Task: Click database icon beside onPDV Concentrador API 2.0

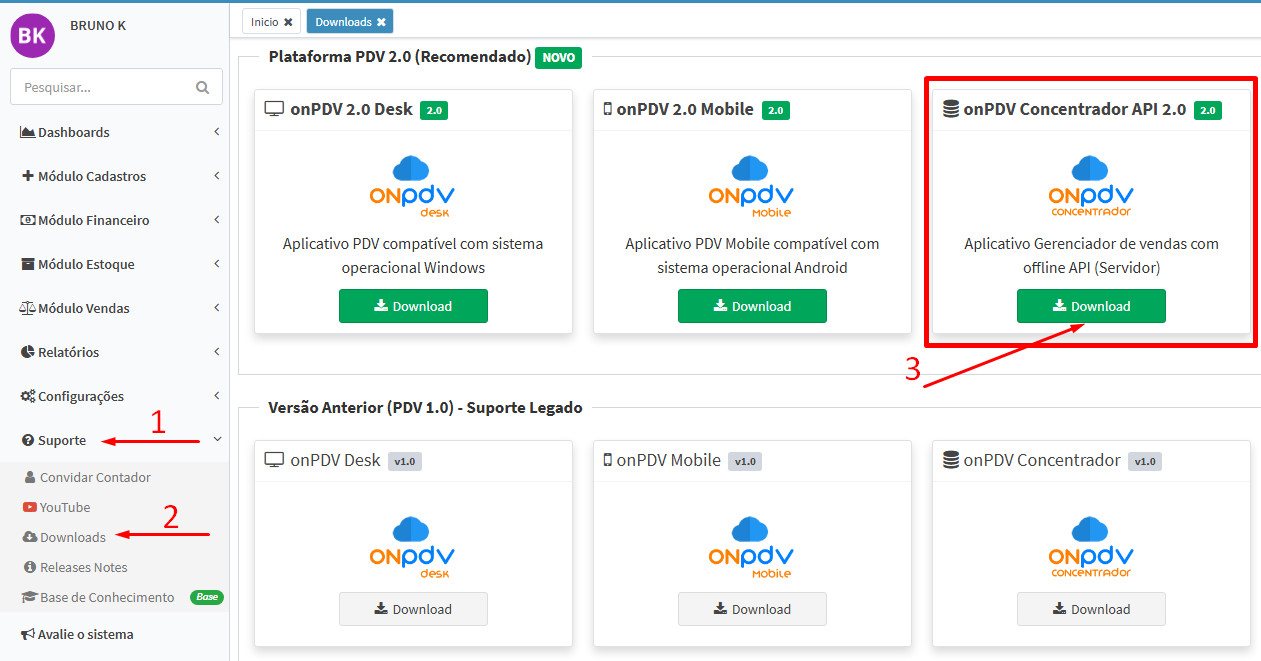Action: [x=951, y=109]
